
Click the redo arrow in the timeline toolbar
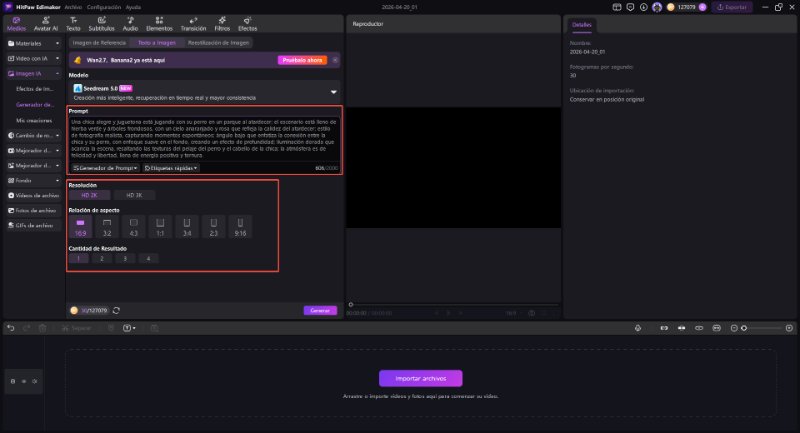point(27,328)
